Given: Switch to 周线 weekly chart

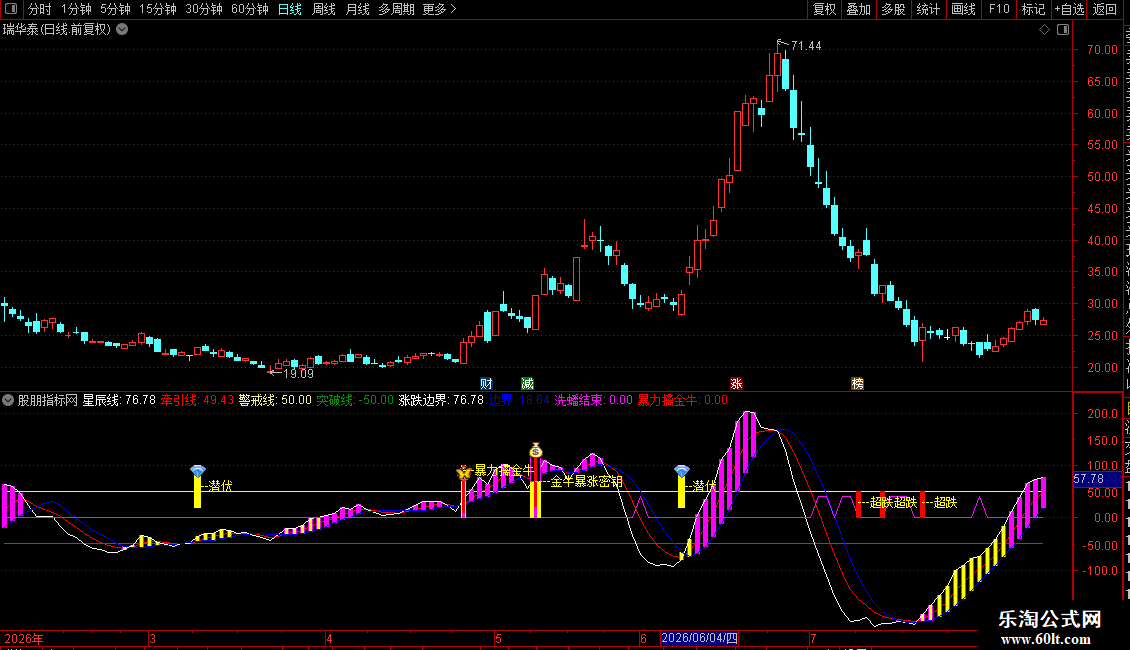Looking at the screenshot, I should [324, 9].
